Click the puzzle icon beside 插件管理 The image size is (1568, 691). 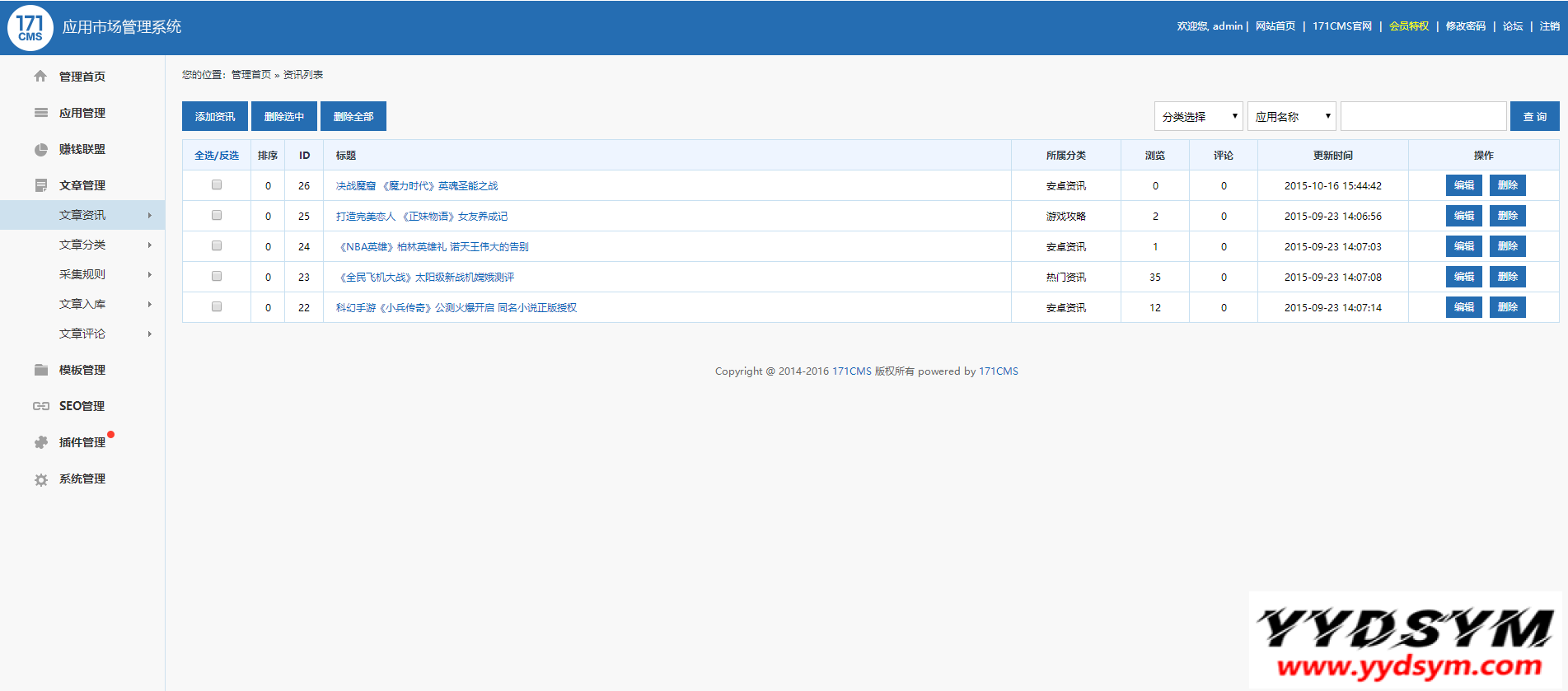coord(40,442)
